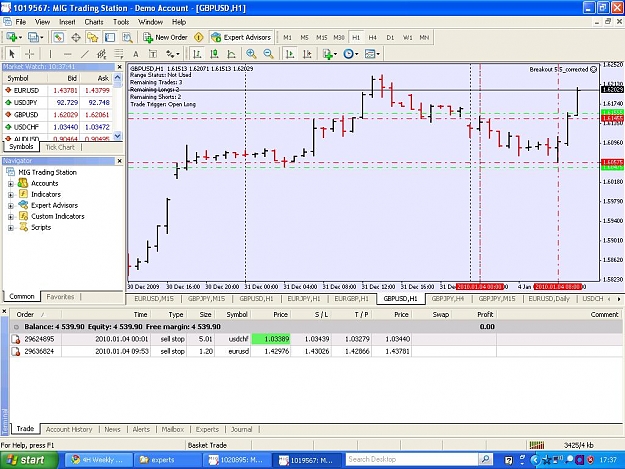Select the Fibonacci retracement tool
The image size is (625, 469).
click(x=119, y=53)
